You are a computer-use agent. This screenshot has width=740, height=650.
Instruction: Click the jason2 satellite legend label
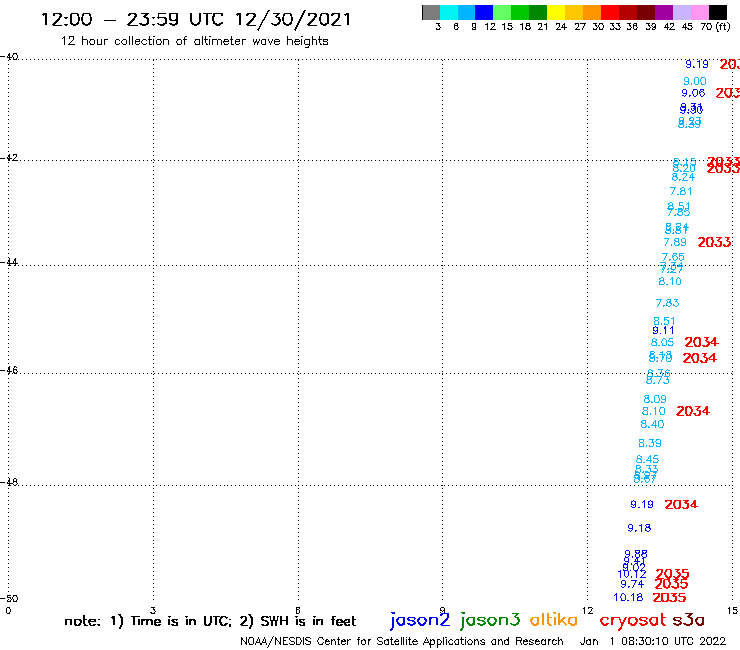420,620
